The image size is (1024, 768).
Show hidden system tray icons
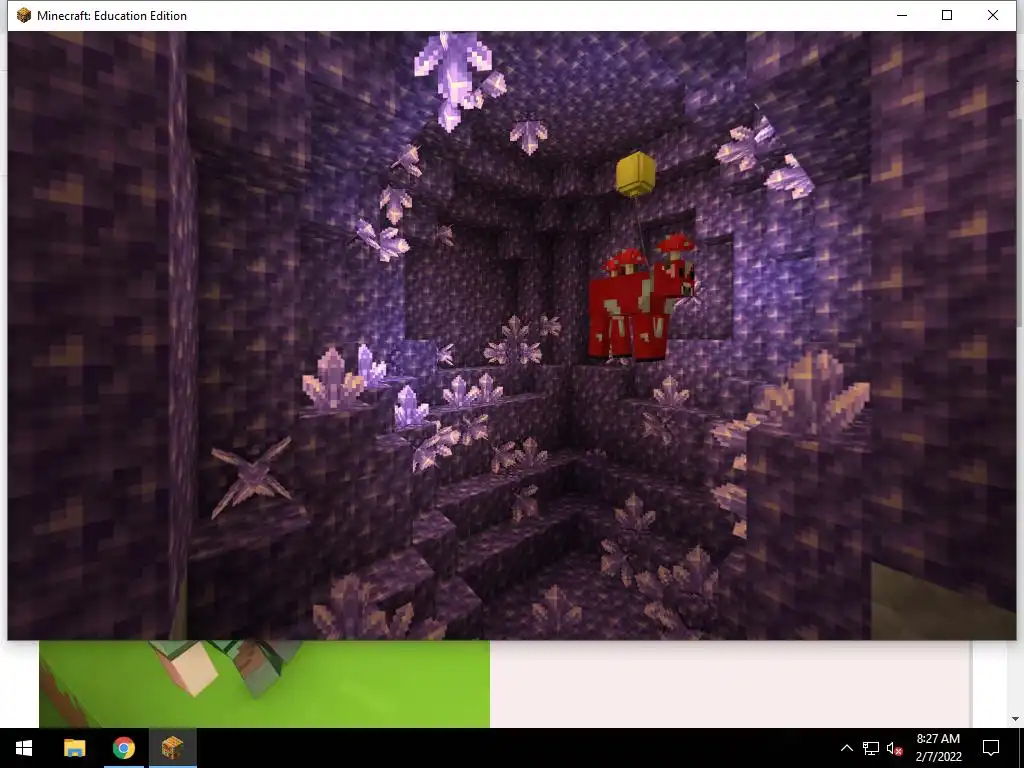click(846, 748)
